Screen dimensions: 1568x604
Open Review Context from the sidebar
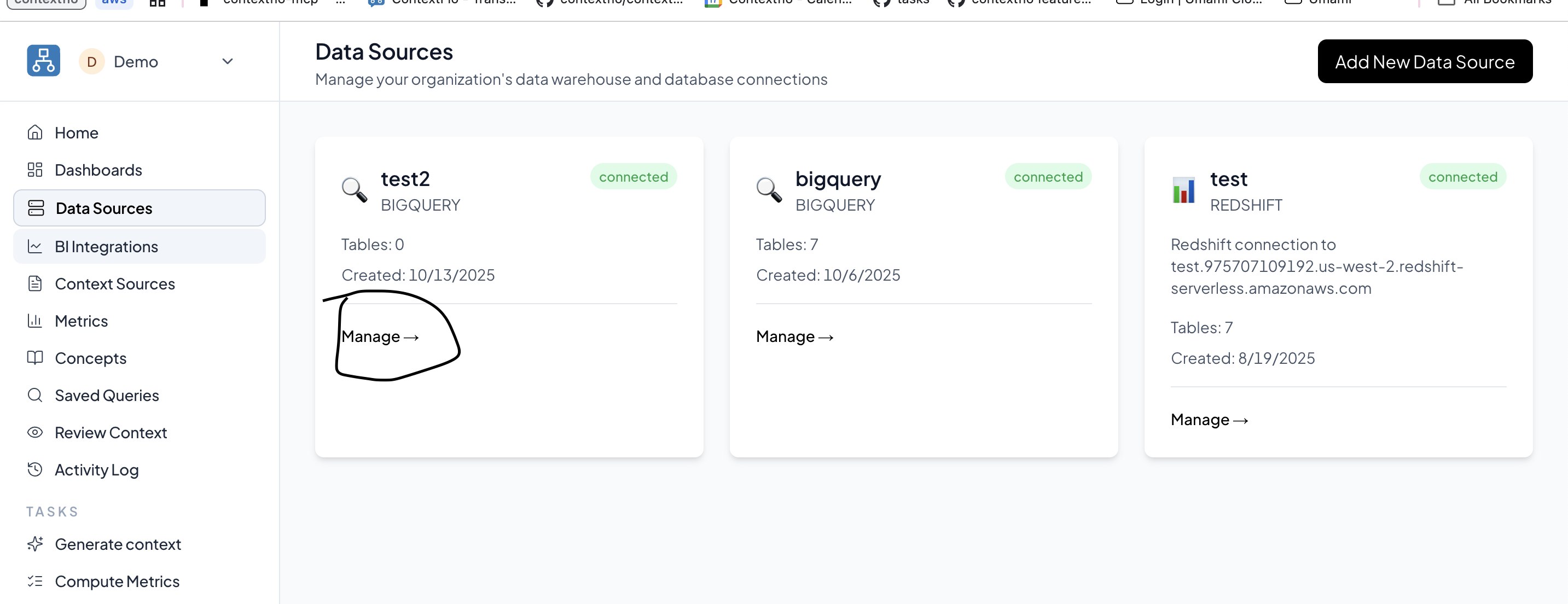click(111, 432)
